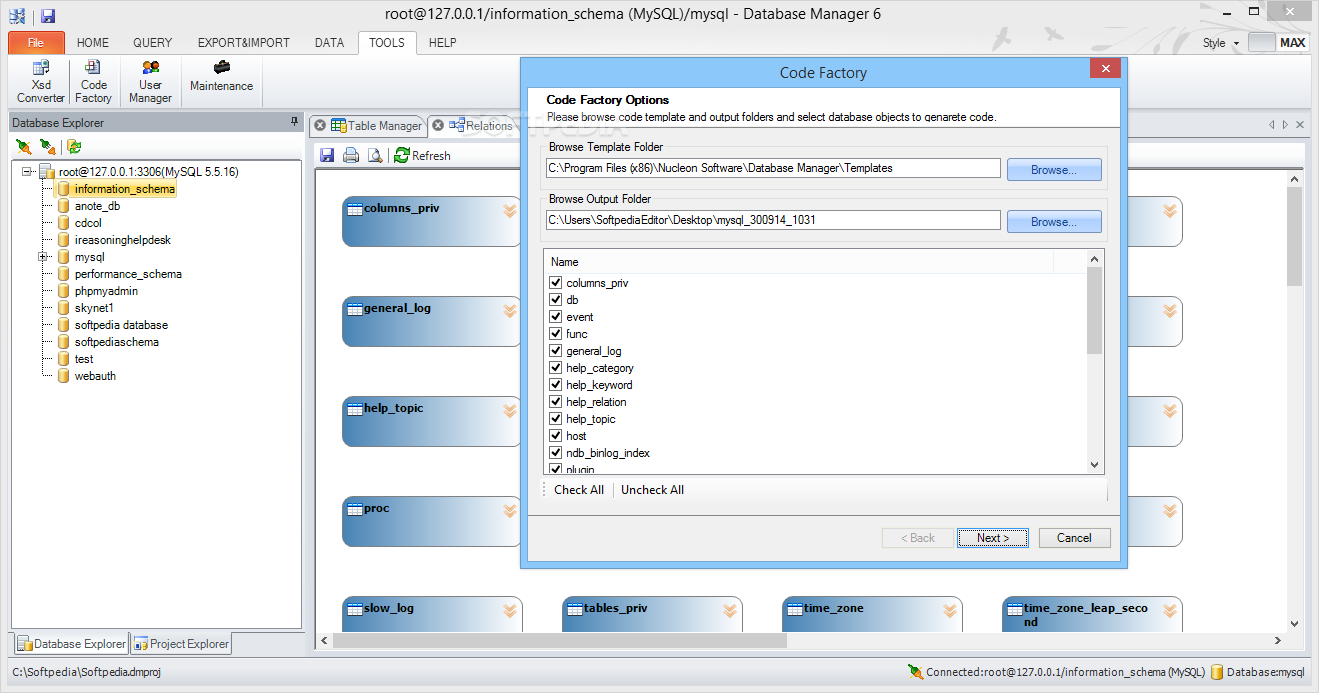Open the DATA ribbon tab
This screenshot has width=1319, height=693.
(329, 43)
